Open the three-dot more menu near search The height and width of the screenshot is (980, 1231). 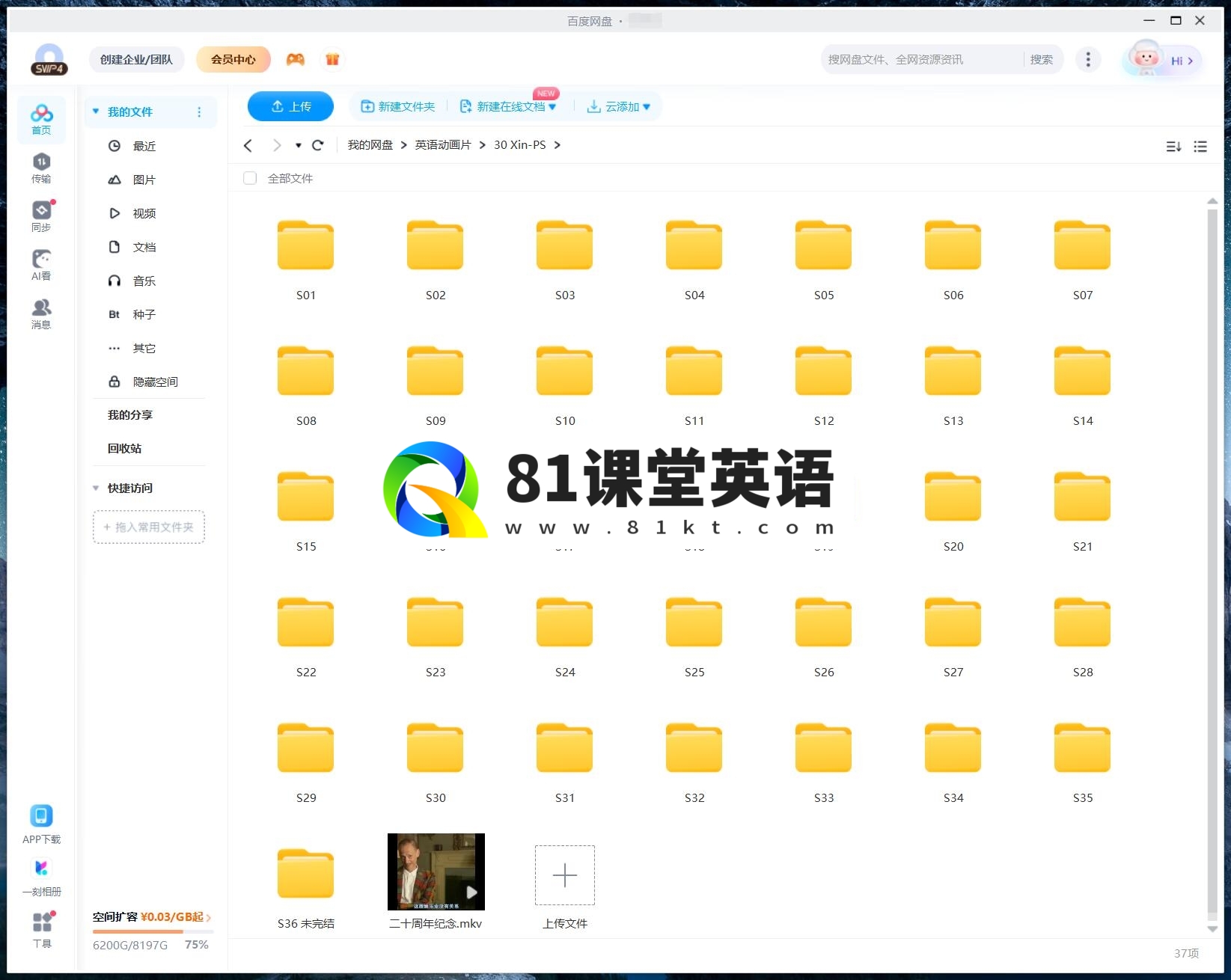(1088, 59)
